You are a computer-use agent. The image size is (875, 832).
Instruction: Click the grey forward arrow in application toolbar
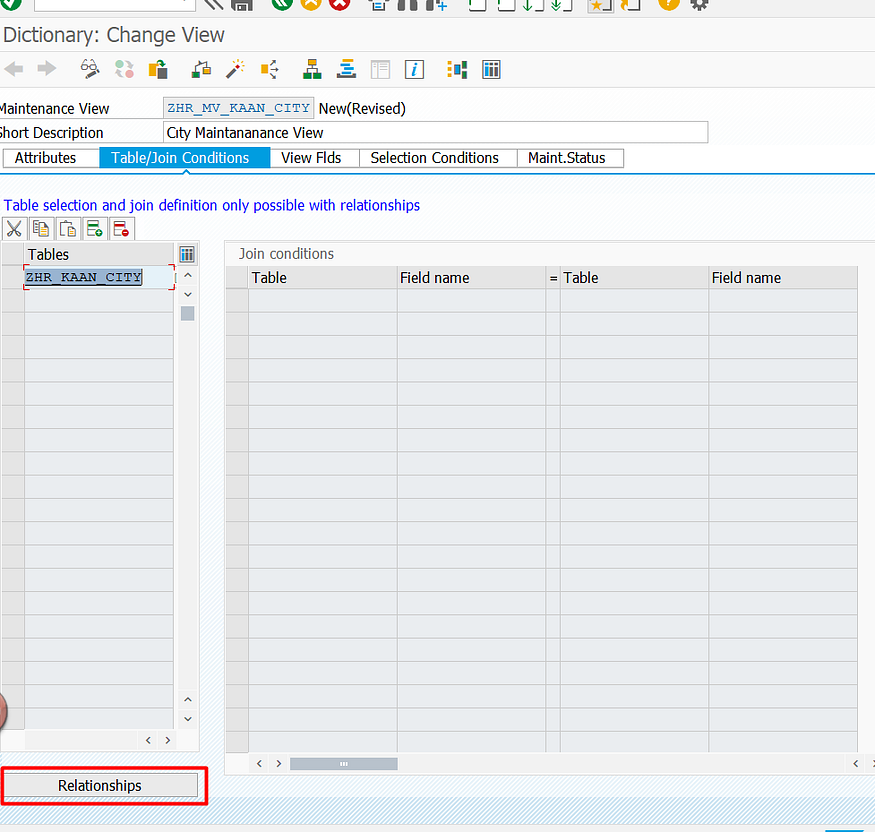pos(47,69)
